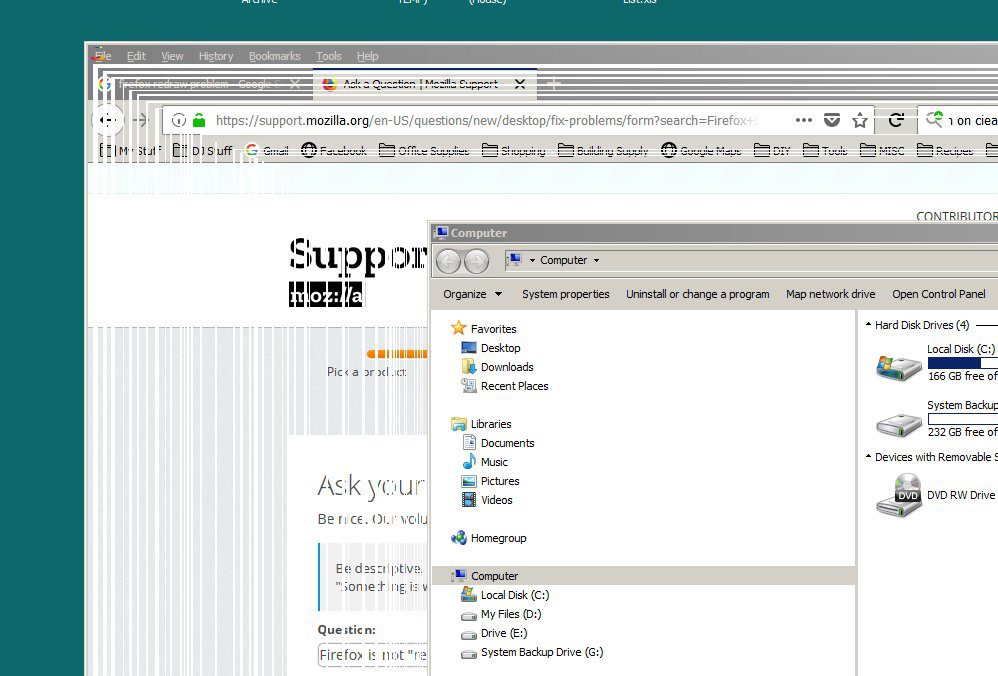
Task: Open the Tools menu in Firefox
Action: (x=328, y=56)
